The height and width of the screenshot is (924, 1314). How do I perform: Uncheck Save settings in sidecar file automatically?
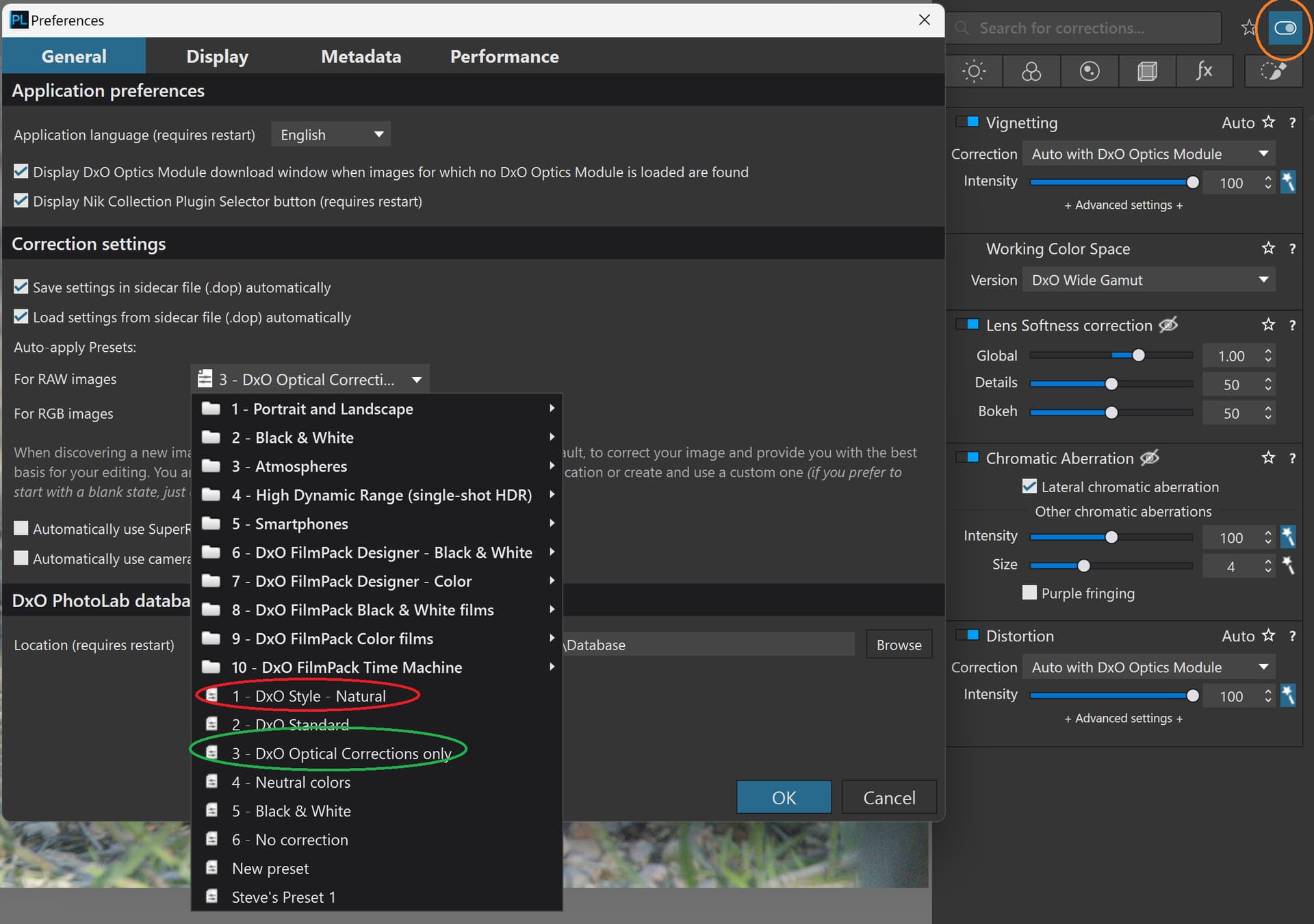(x=21, y=287)
